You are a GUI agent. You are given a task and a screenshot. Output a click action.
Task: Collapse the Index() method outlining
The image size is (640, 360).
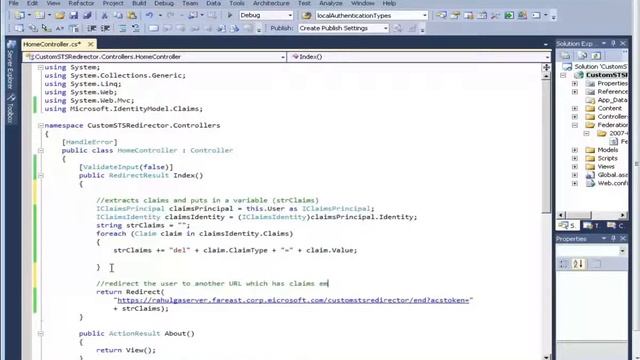click(40, 176)
